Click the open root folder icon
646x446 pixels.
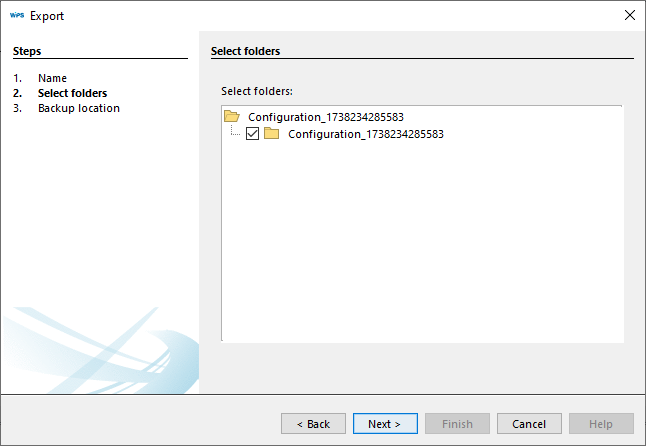[232, 116]
